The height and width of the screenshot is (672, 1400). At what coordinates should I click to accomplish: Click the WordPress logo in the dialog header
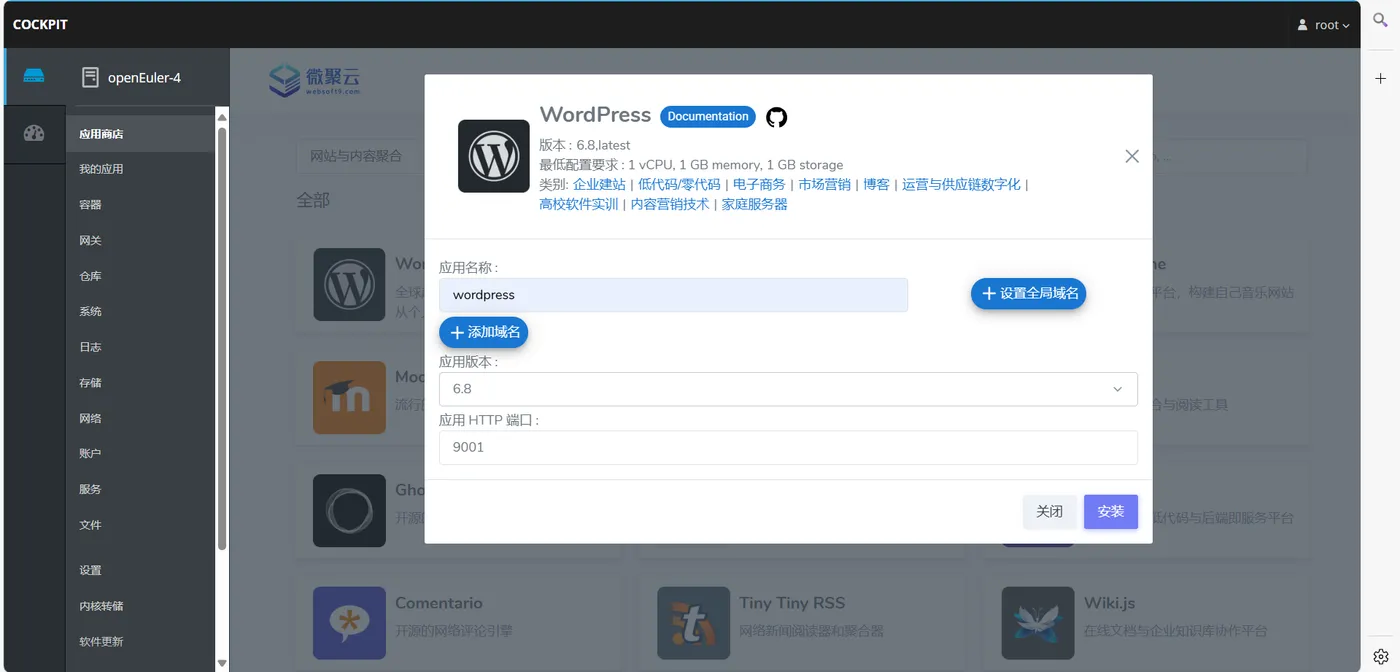494,156
